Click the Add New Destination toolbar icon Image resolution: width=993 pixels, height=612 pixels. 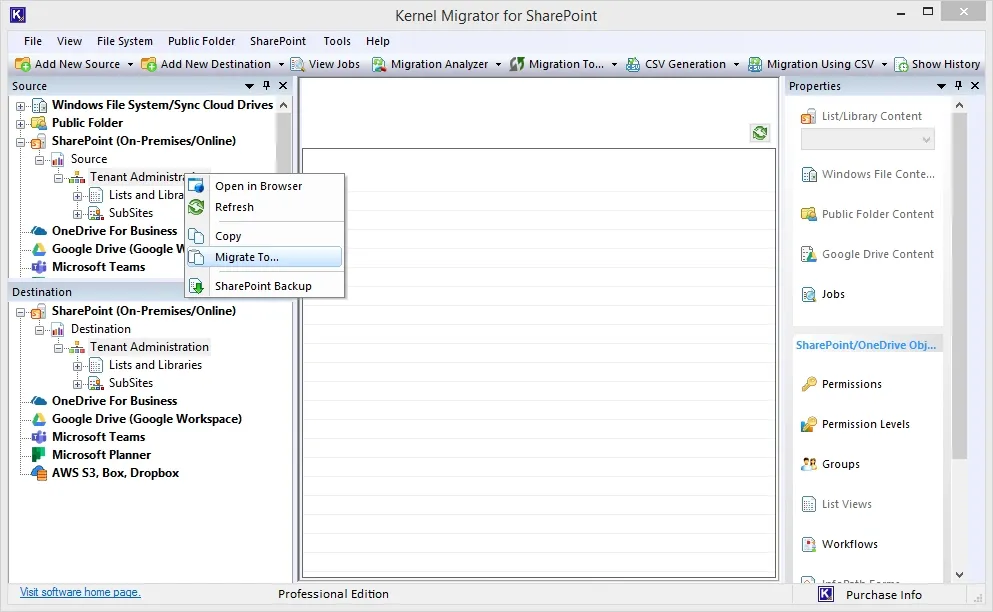tap(149, 64)
